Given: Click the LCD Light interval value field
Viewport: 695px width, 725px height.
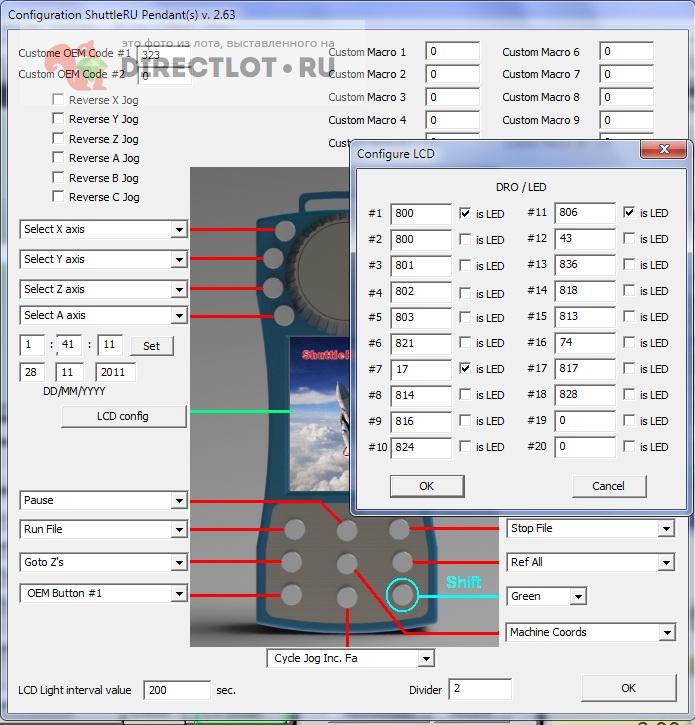Looking at the screenshot, I should click(x=177, y=690).
